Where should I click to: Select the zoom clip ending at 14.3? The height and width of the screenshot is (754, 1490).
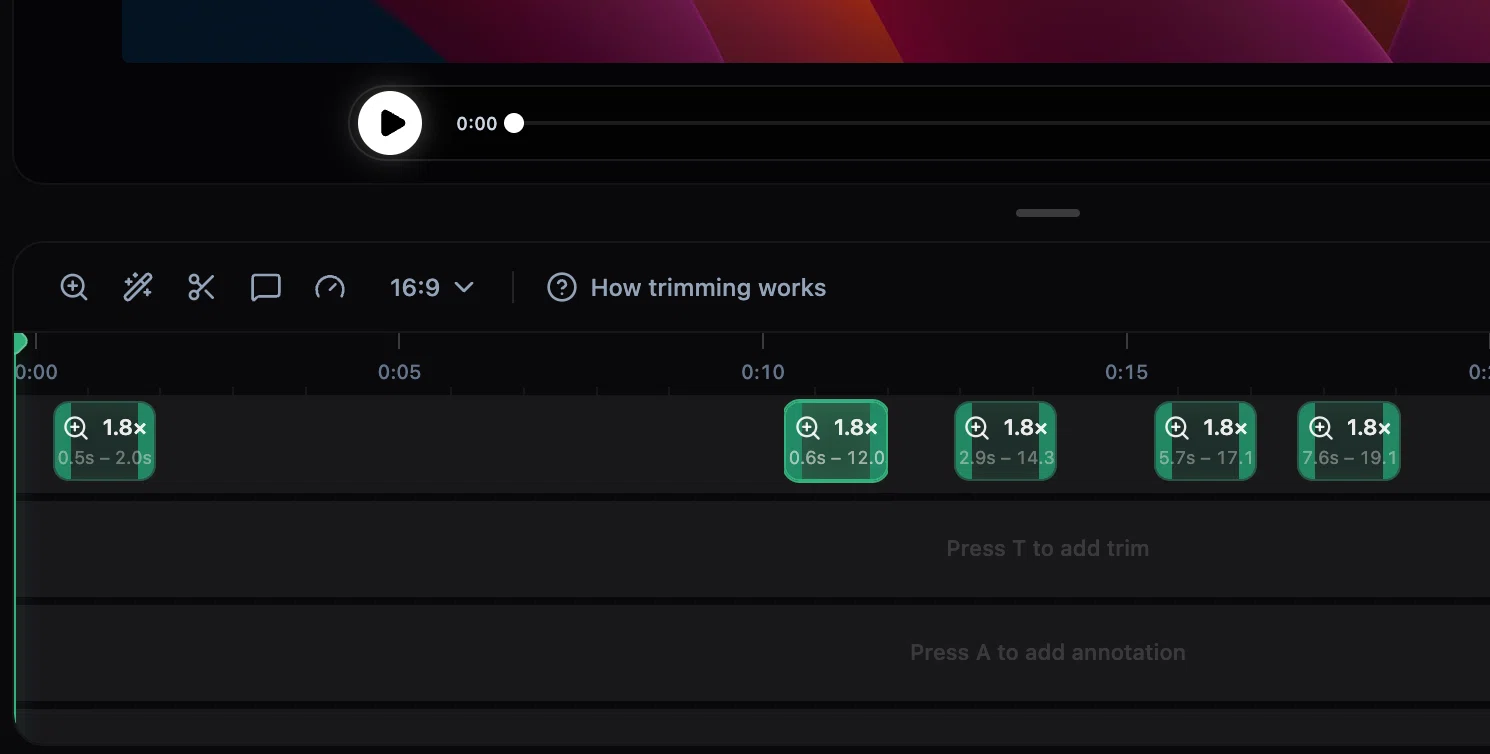pyautogui.click(x=1006, y=441)
